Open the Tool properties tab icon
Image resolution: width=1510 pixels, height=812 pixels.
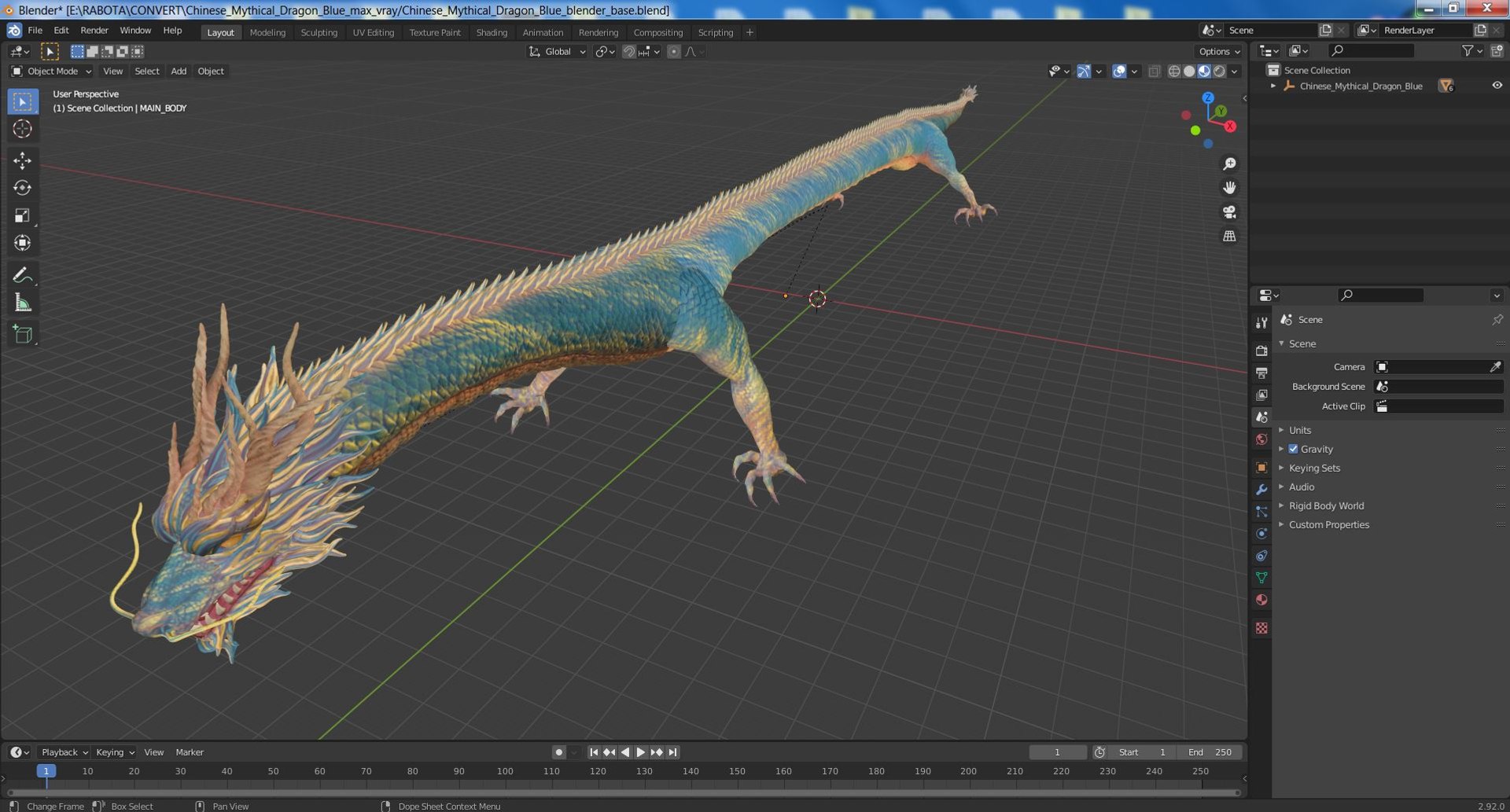1261,322
